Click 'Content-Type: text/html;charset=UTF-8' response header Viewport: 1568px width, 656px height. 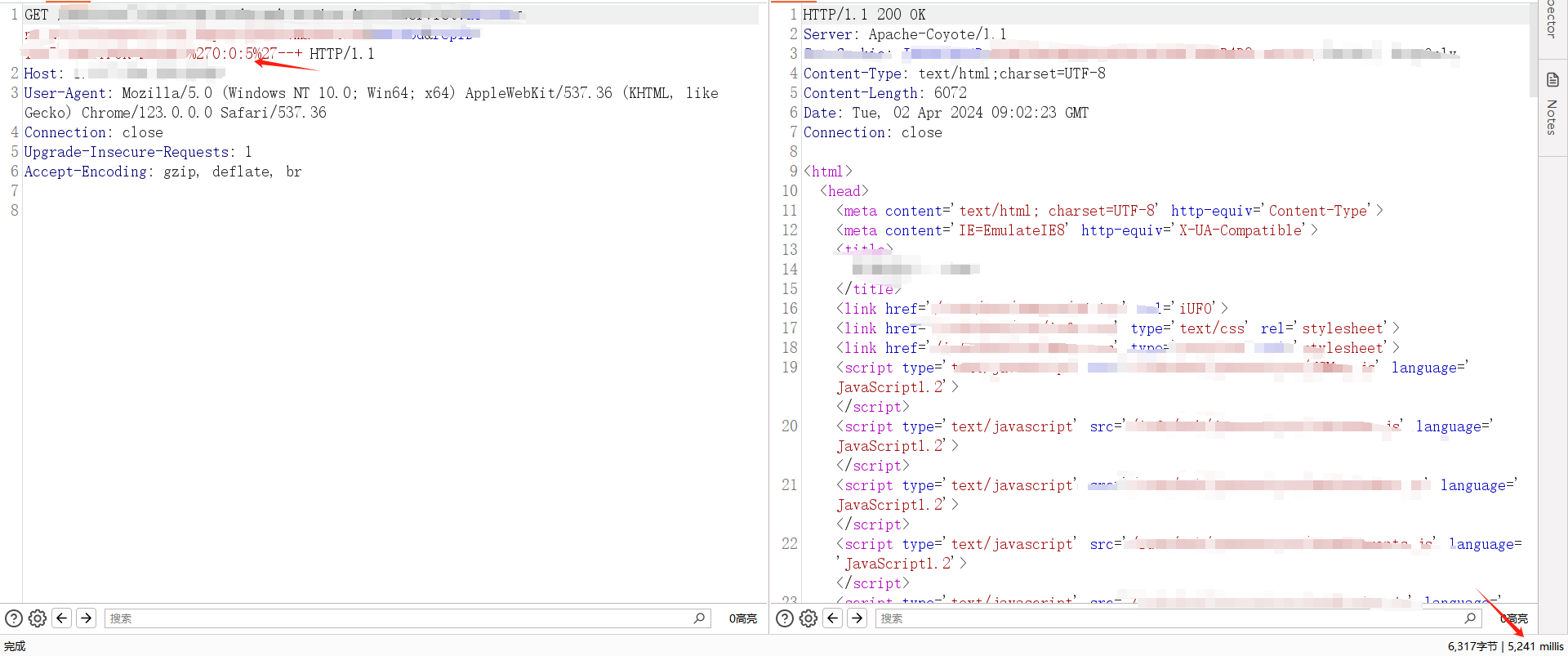pyautogui.click(x=954, y=74)
